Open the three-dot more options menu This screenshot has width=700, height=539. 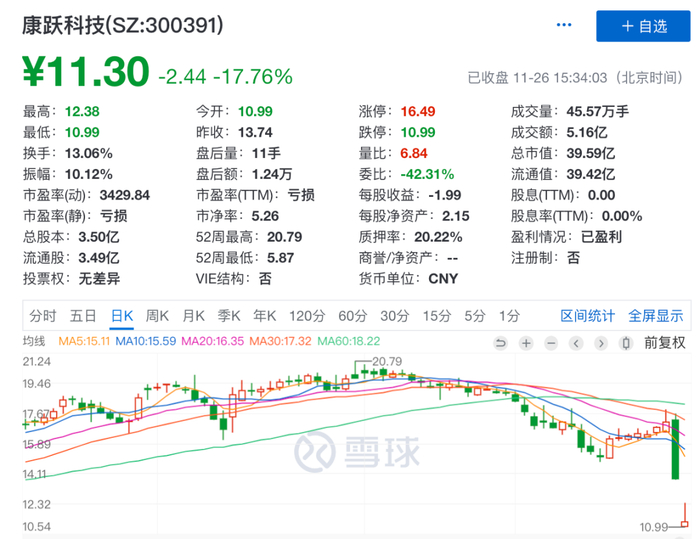[564, 25]
